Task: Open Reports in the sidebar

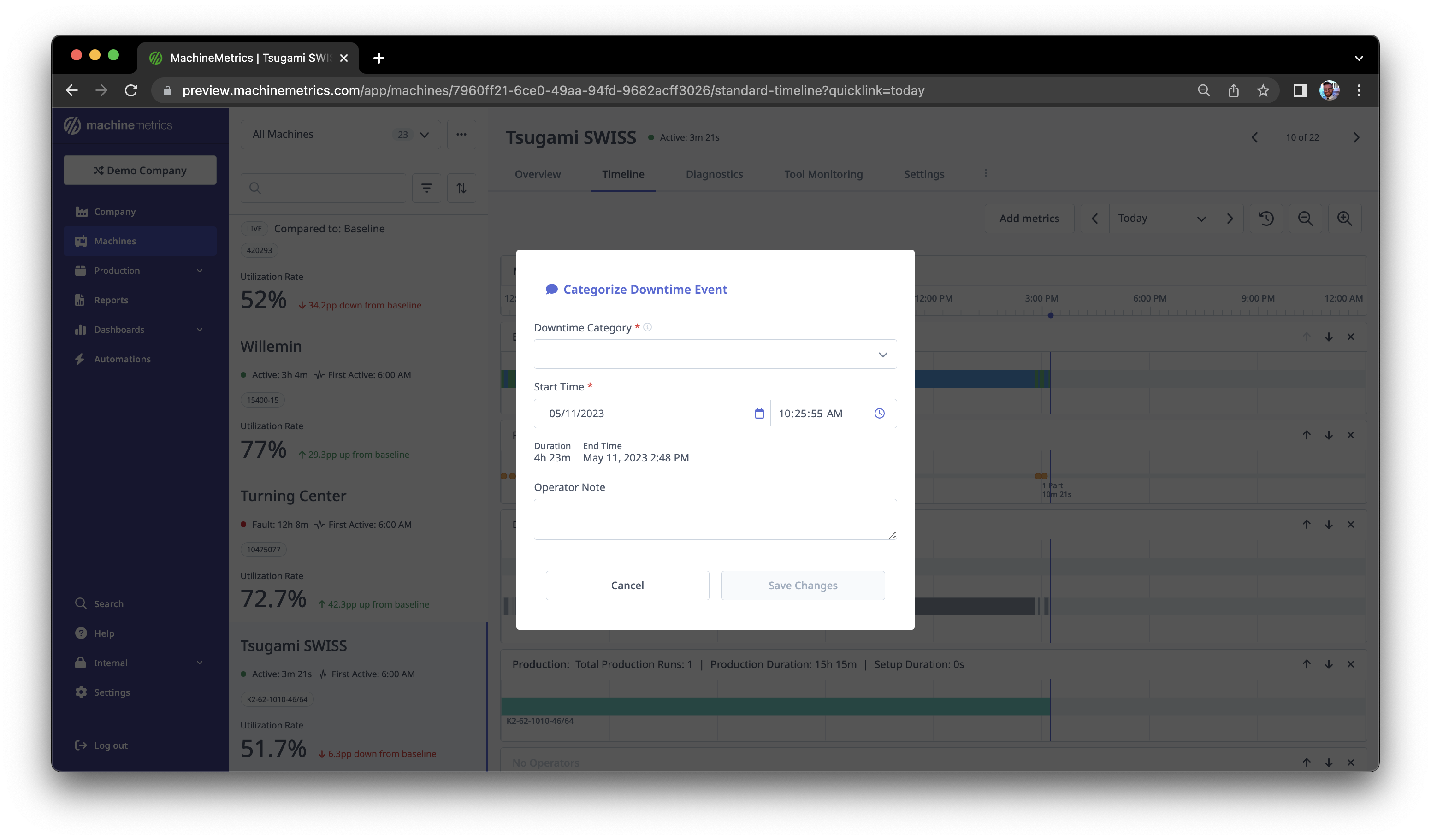Action: (x=140, y=300)
